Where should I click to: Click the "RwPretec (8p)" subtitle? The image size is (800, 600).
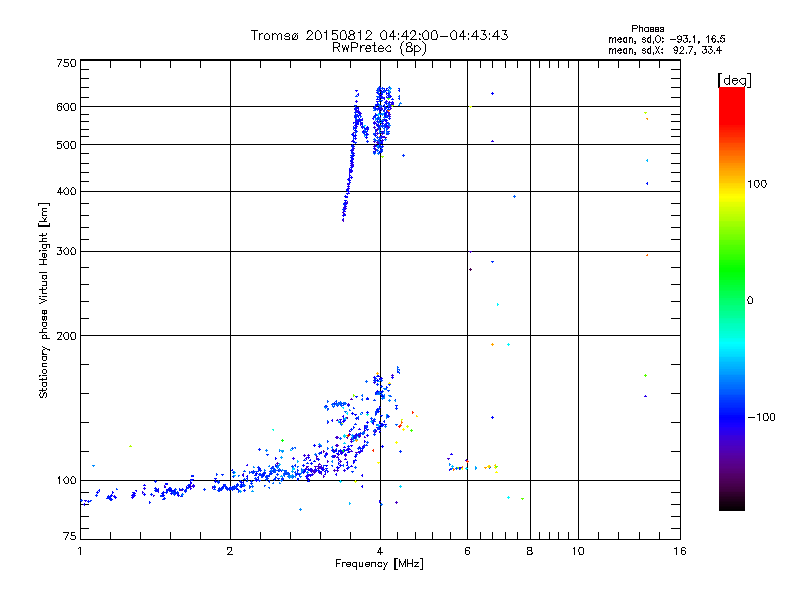pyautogui.click(x=379, y=48)
